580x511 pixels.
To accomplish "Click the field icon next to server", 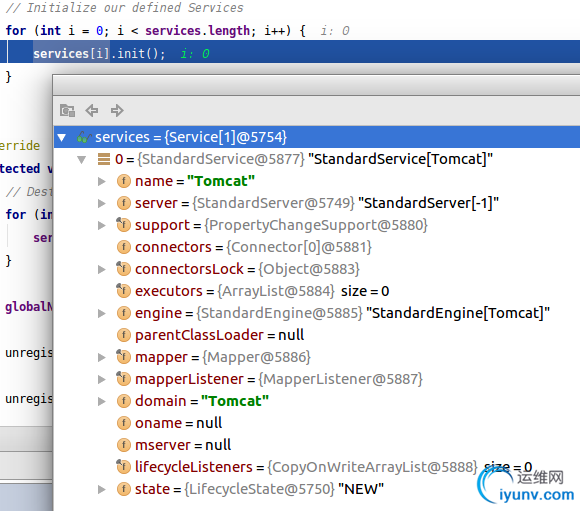I will [x=124, y=203].
